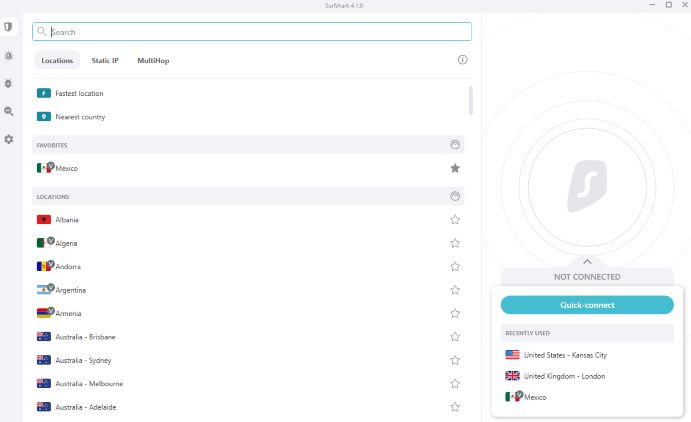Connect to Nearest country
Image resolution: width=691 pixels, height=422 pixels.
click(x=248, y=117)
